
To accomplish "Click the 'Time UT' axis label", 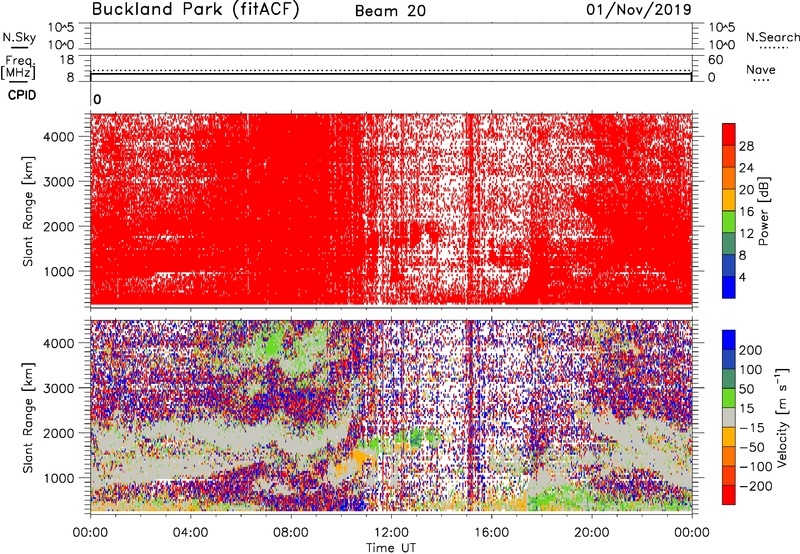I will pyautogui.click(x=391, y=548).
